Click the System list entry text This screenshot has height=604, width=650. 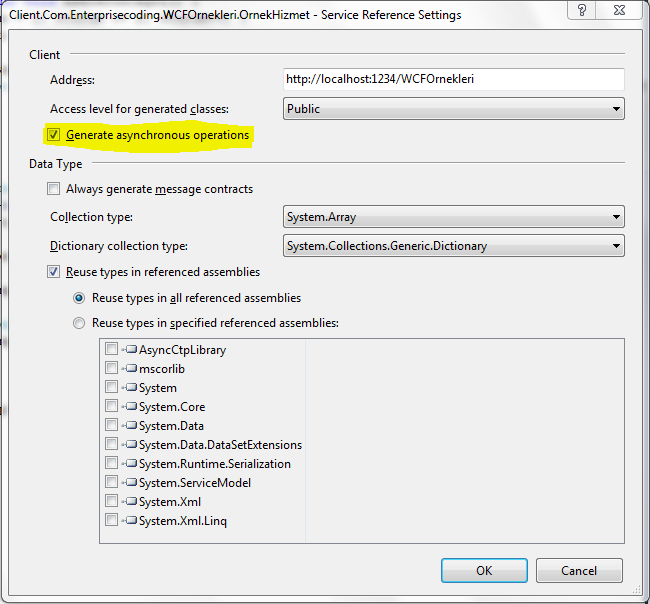(158, 388)
